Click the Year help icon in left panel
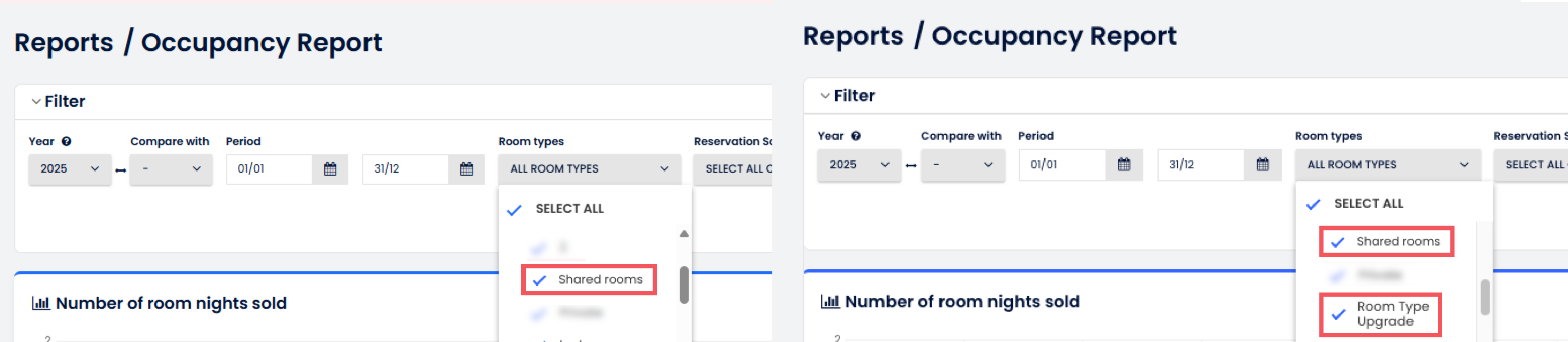This screenshot has width=1568, height=342. [66, 141]
